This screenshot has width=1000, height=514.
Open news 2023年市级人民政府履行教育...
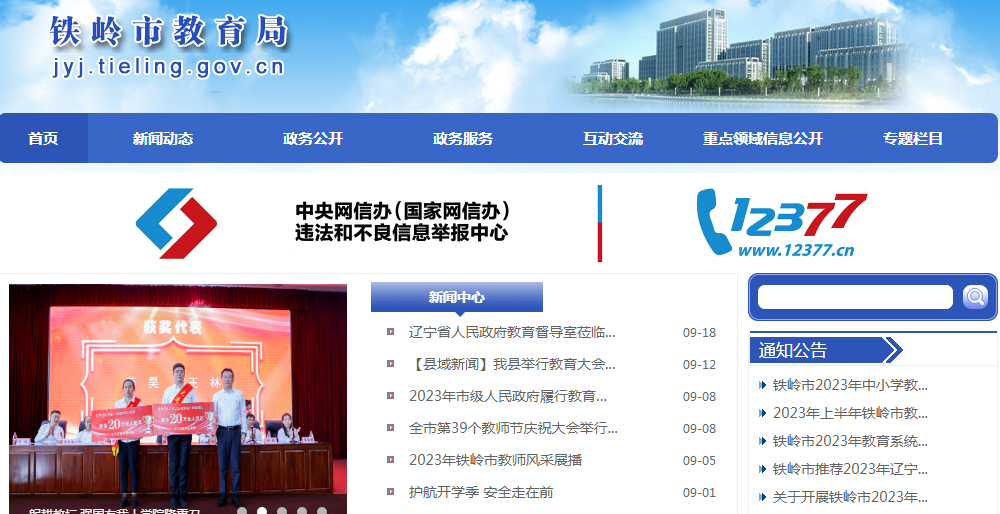click(x=508, y=396)
